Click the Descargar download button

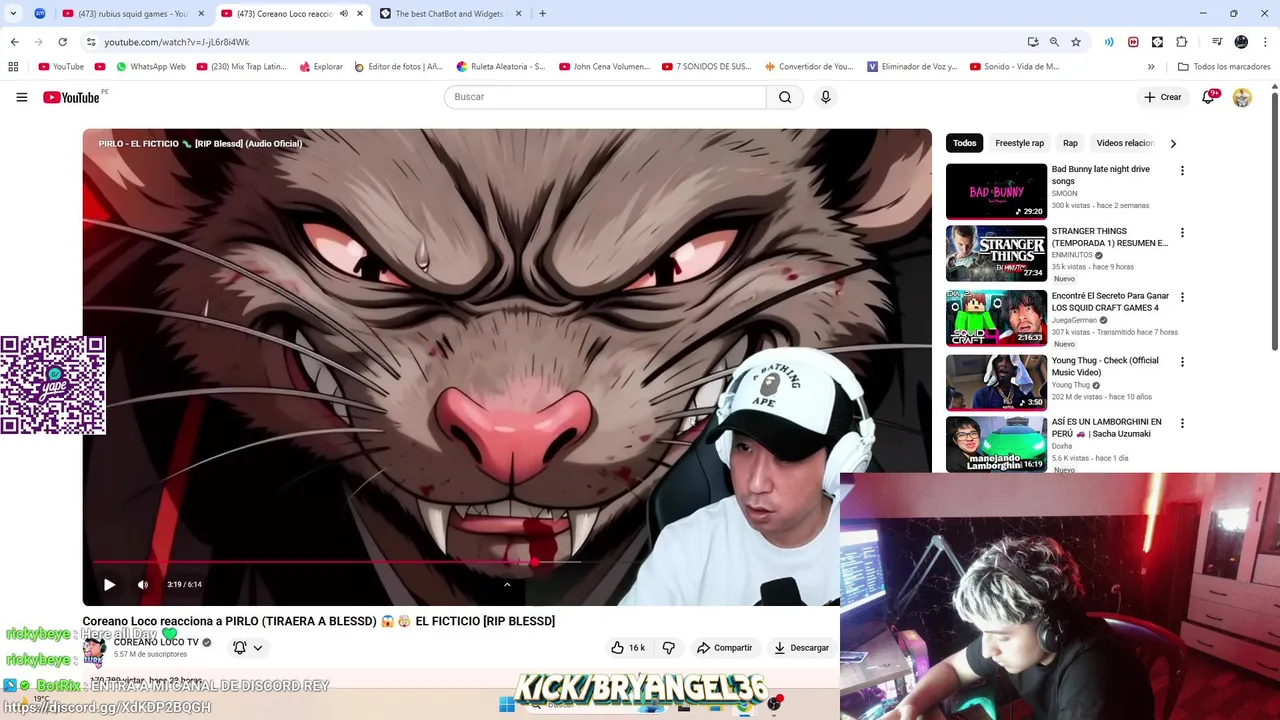pyautogui.click(x=801, y=647)
